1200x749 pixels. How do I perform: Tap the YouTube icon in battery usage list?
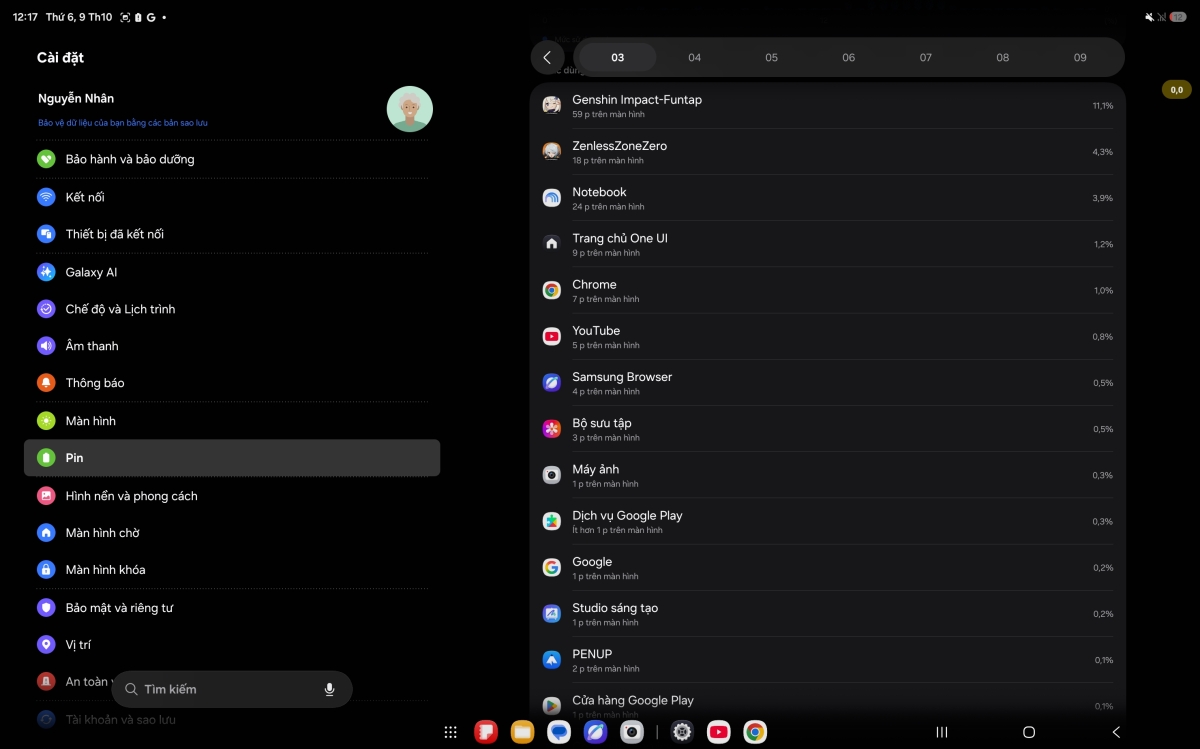pyautogui.click(x=551, y=336)
